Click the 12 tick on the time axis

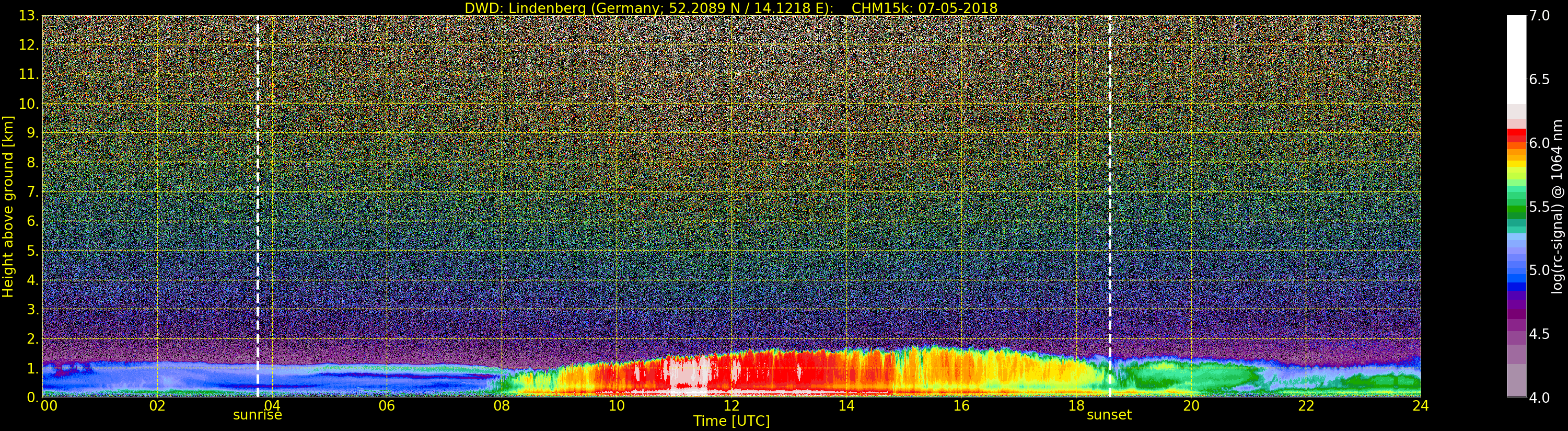[731, 406]
